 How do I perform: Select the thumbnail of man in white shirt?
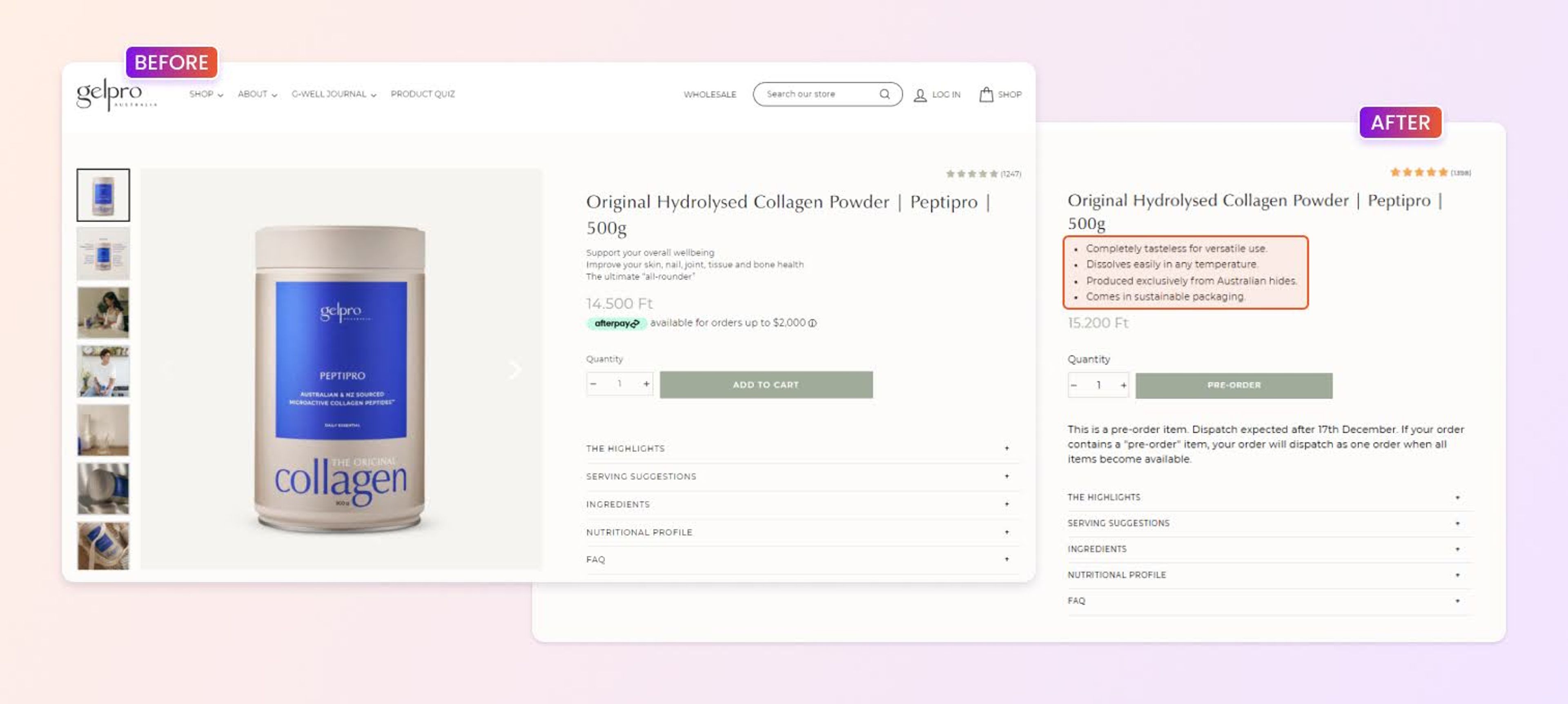[103, 371]
